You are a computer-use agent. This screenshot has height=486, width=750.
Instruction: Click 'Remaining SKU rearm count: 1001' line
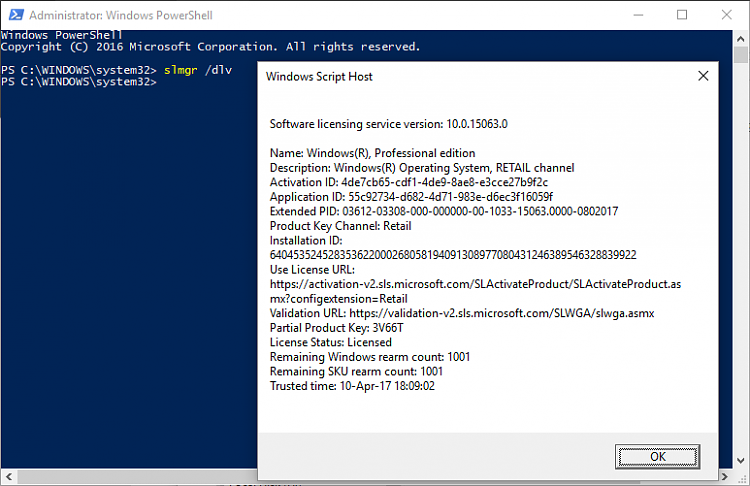coord(356,372)
